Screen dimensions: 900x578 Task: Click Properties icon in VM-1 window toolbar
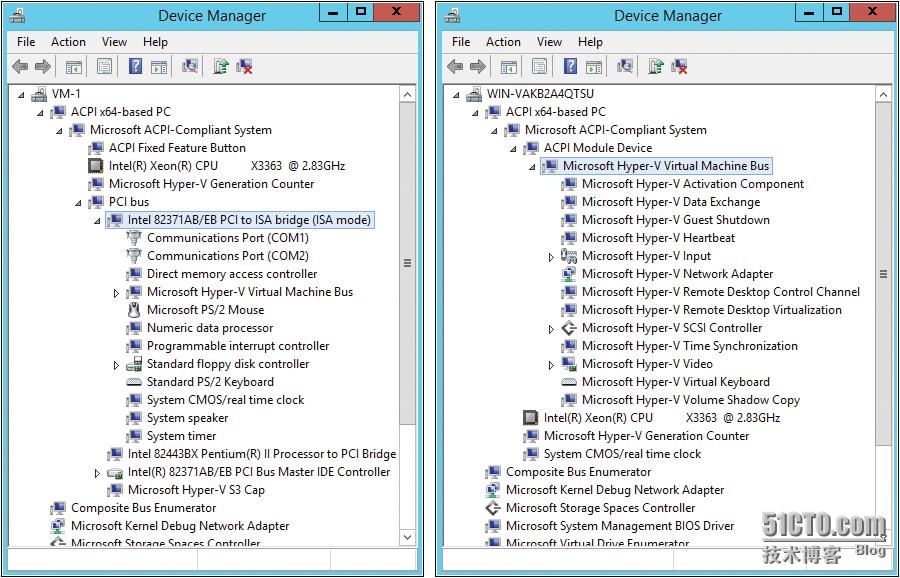104,67
